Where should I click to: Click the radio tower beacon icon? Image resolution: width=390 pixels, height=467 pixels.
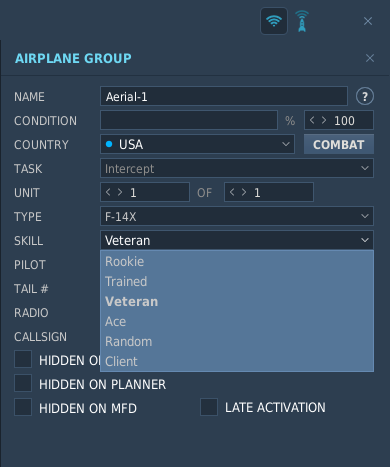[x=302, y=21]
